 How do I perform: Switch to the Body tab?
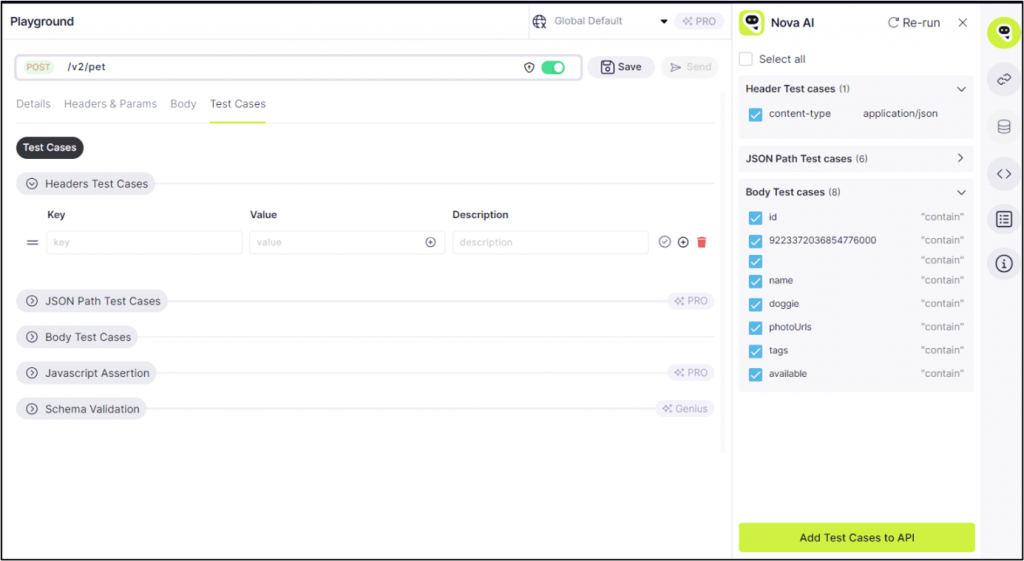pos(183,104)
